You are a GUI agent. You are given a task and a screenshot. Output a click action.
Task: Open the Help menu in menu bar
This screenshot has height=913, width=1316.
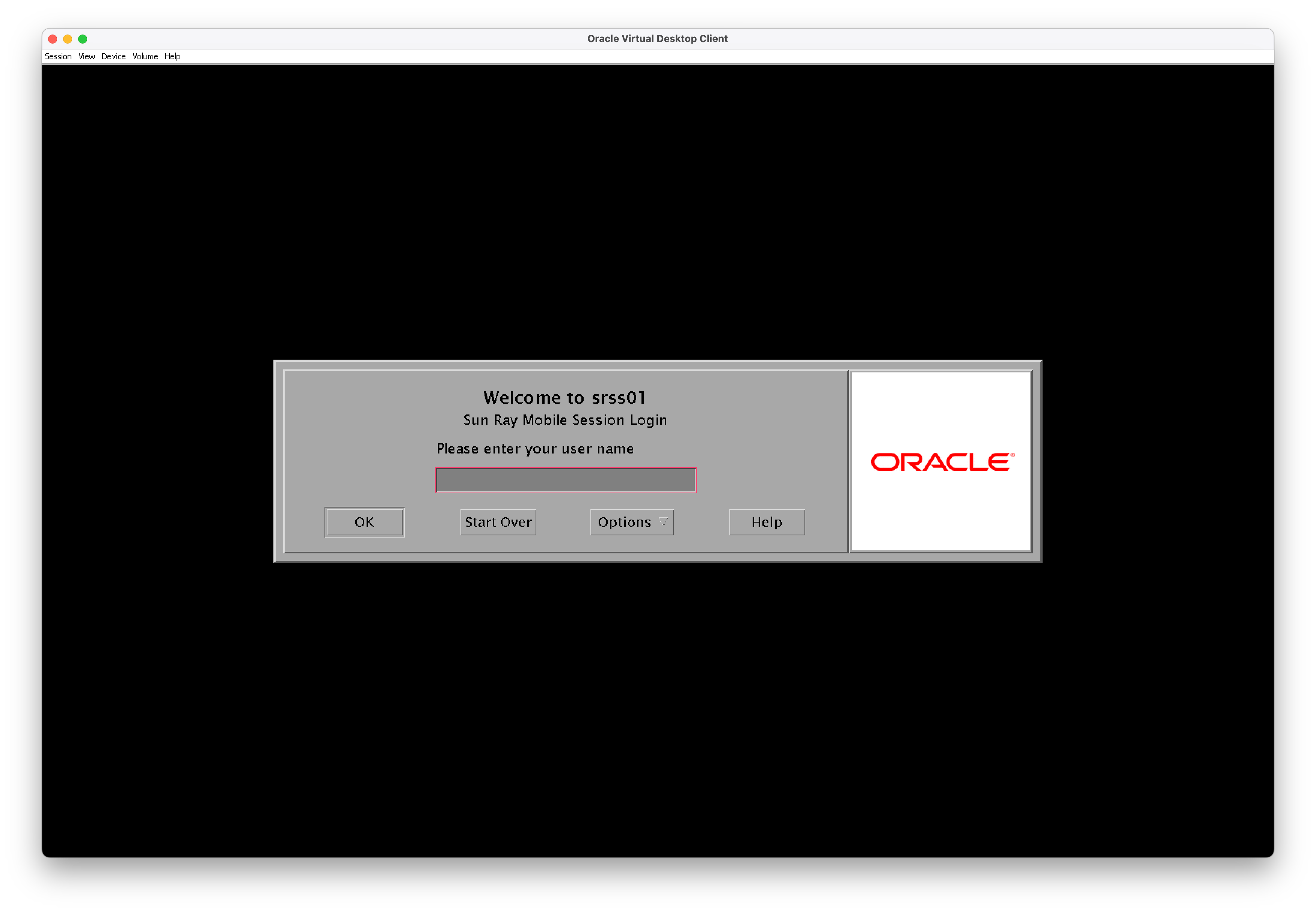click(x=172, y=57)
